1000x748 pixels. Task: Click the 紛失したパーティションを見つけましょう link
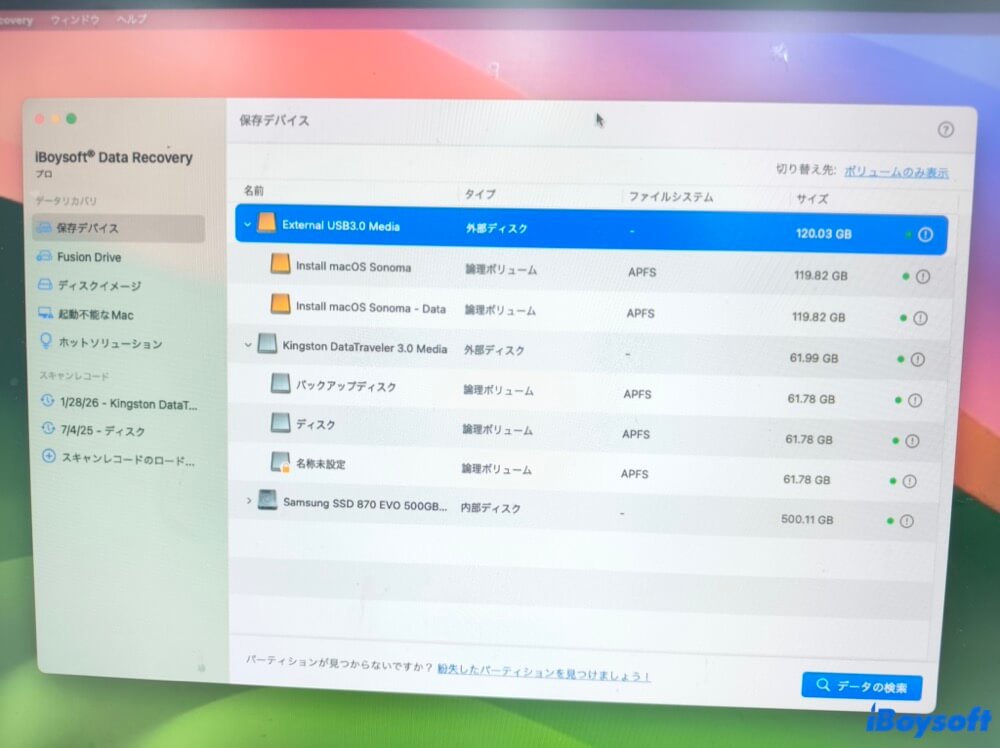click(x=543, y=675)
